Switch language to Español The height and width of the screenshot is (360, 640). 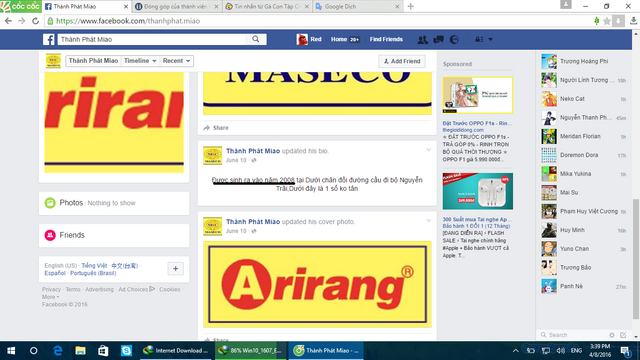[55, 273]
